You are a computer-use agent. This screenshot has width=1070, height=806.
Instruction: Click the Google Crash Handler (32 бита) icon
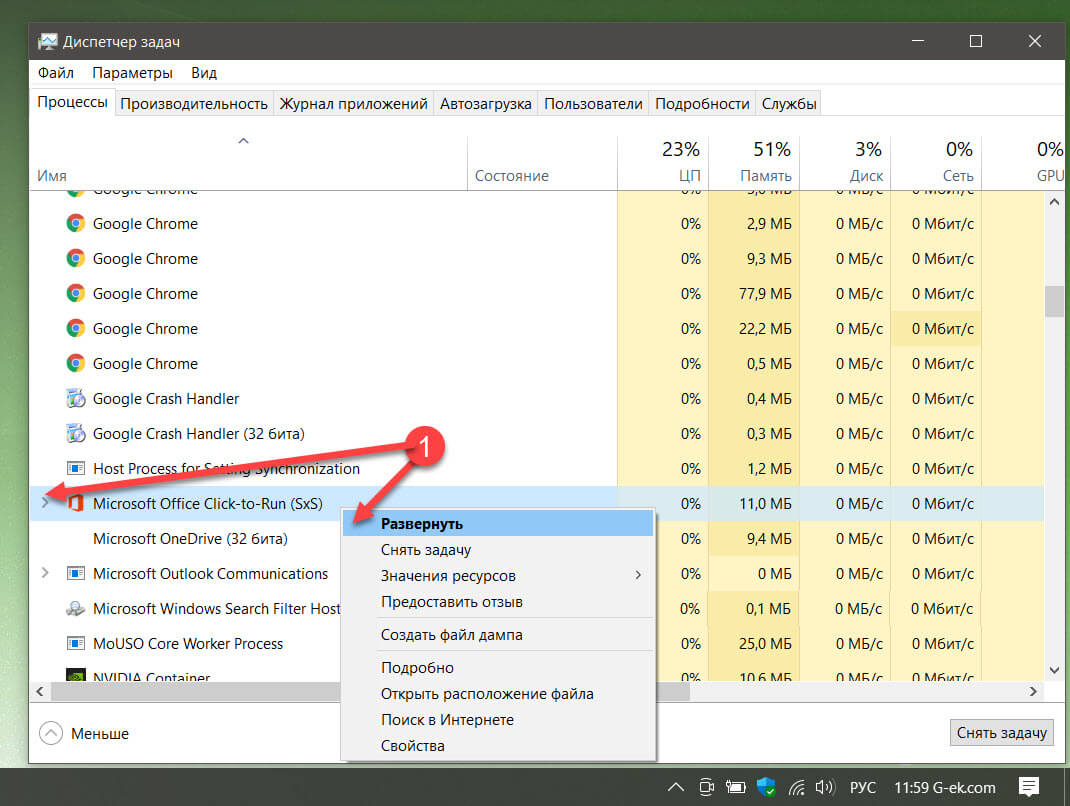(75, 433)
